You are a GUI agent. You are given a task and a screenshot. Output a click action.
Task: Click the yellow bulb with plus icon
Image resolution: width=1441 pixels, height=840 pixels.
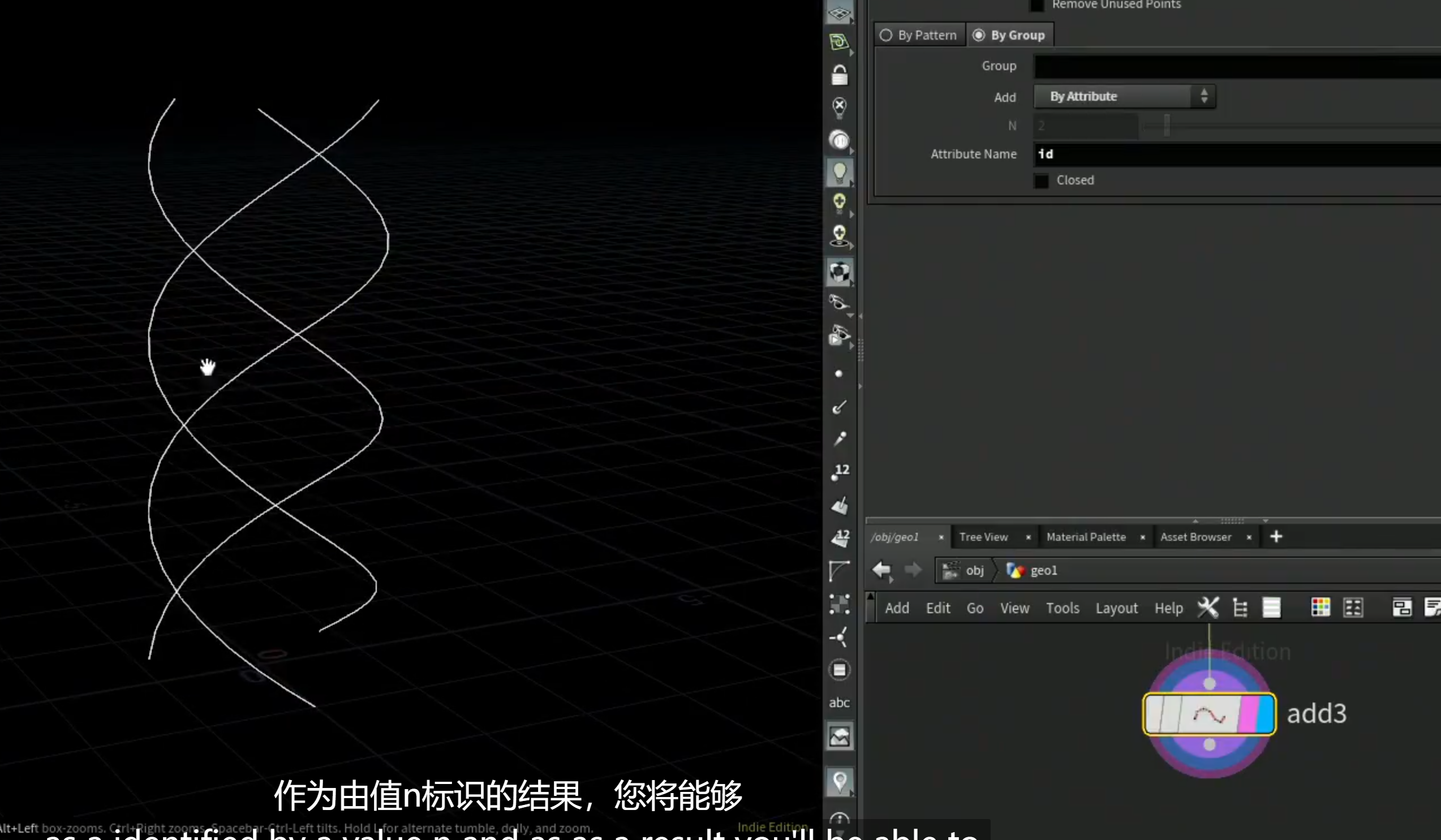click(839, 204)
